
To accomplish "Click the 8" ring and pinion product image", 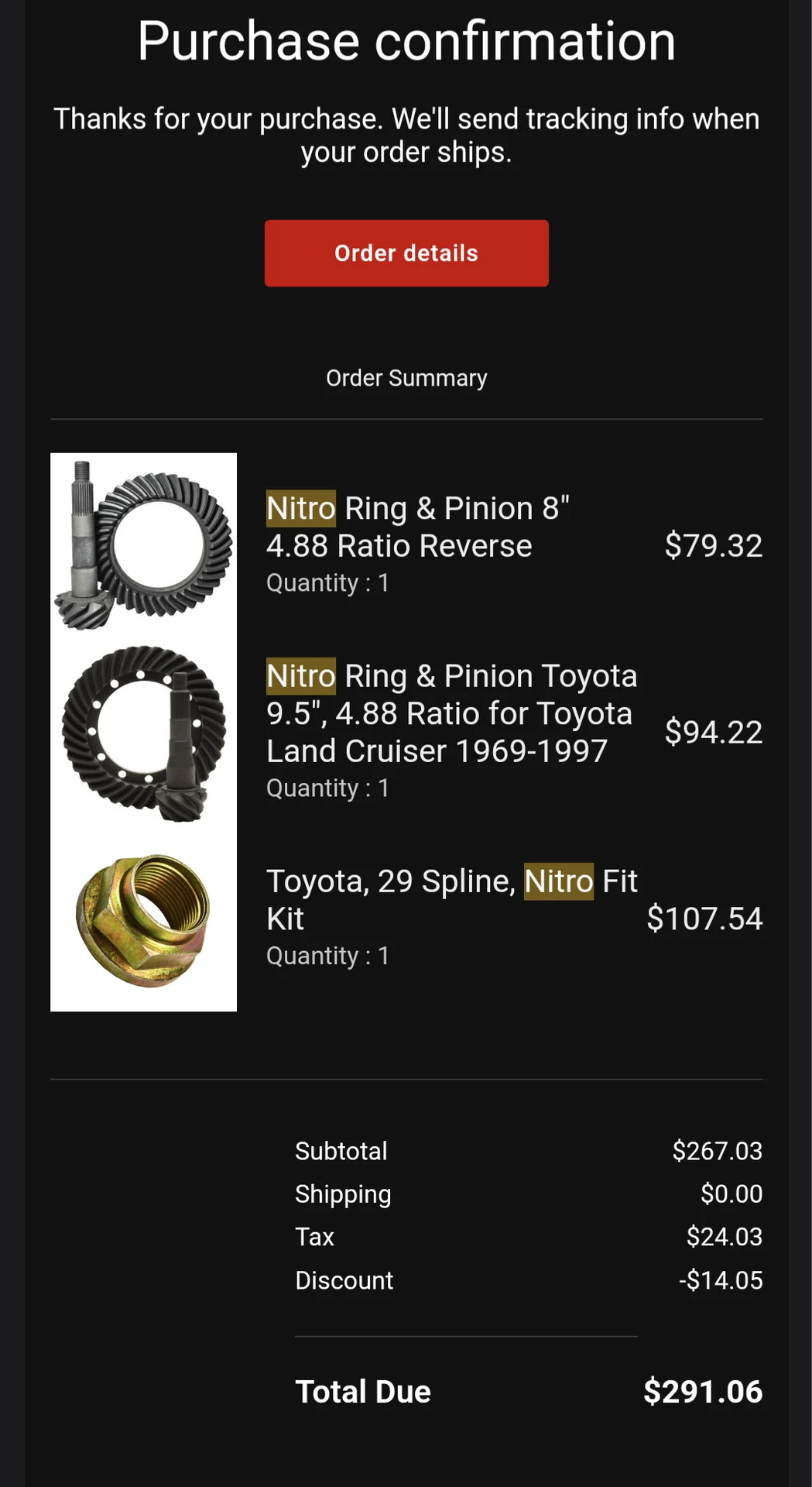I will [x=143, y=546].
